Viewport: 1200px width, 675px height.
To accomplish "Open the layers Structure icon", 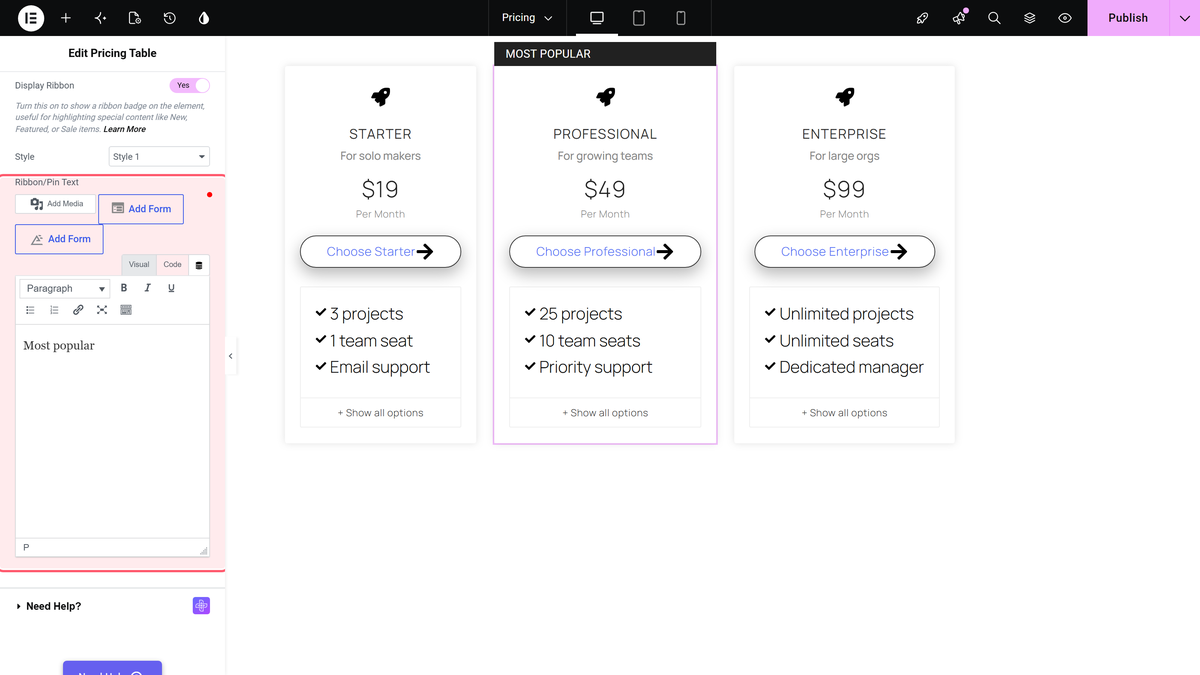I will pos(1030,18).
